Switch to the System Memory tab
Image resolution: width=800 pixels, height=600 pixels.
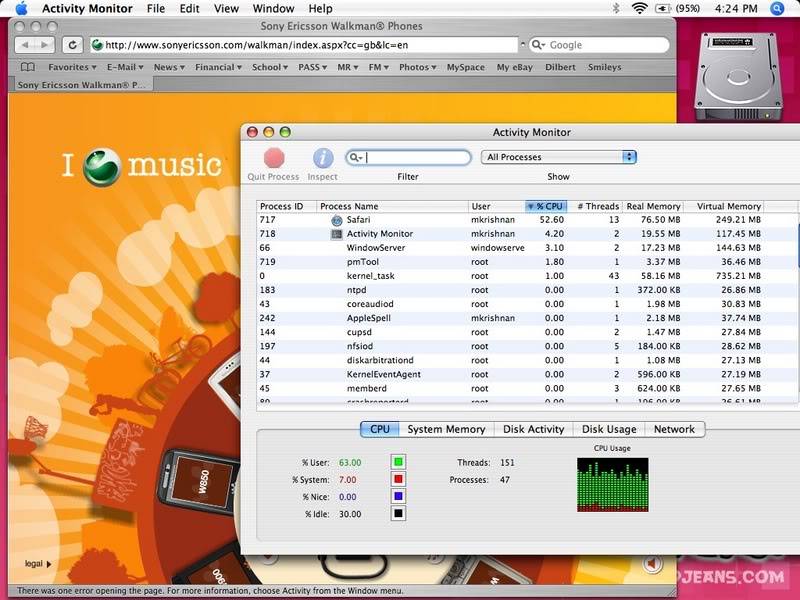coord(446,429)
